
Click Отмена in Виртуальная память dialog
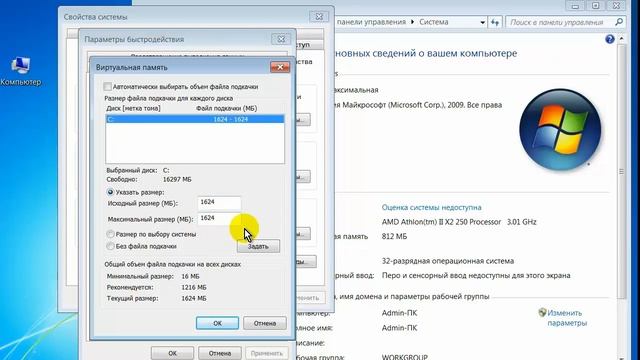click(x=265, y=323)
